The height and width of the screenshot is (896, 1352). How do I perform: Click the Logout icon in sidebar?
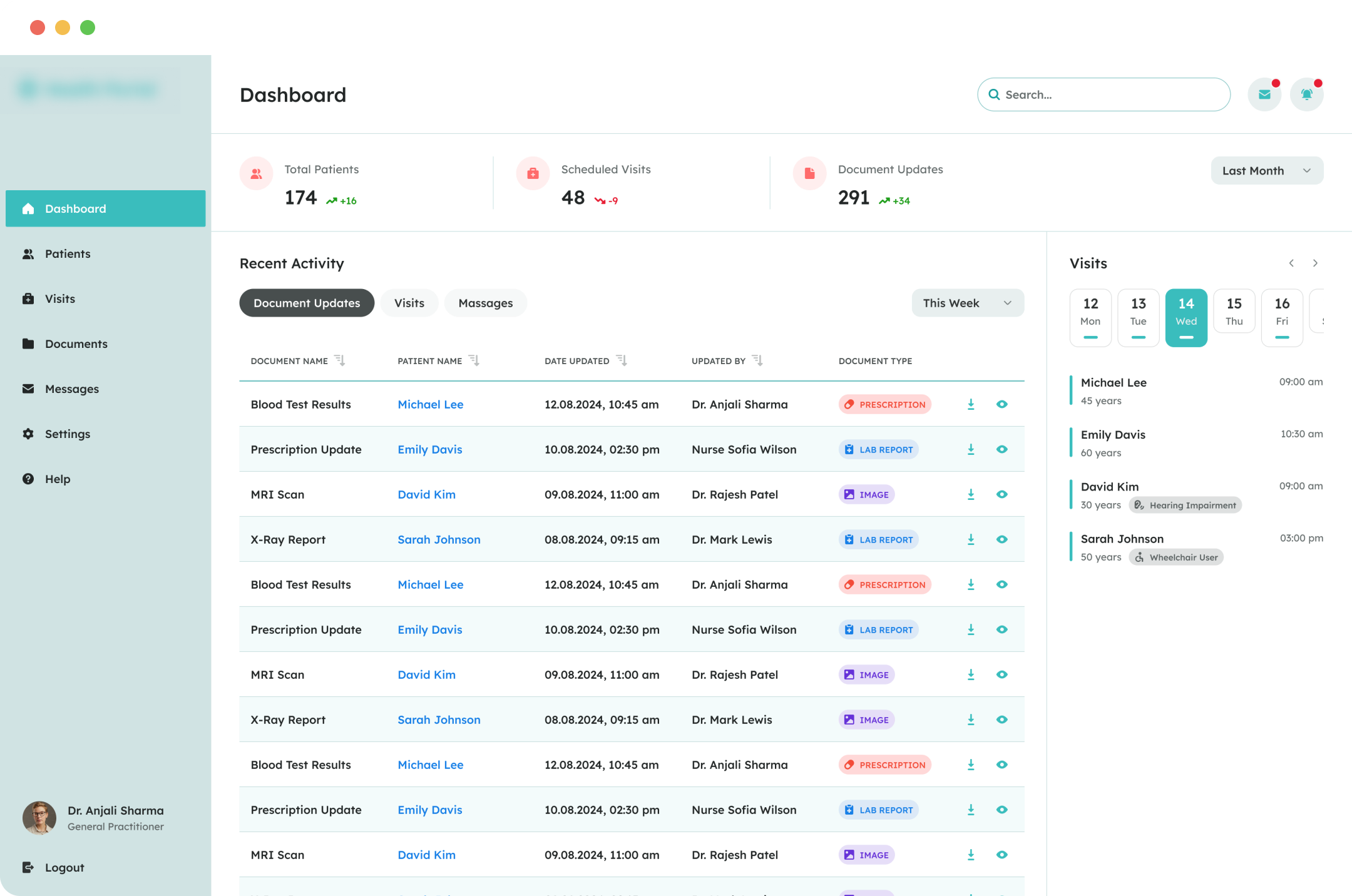(28, 867)
